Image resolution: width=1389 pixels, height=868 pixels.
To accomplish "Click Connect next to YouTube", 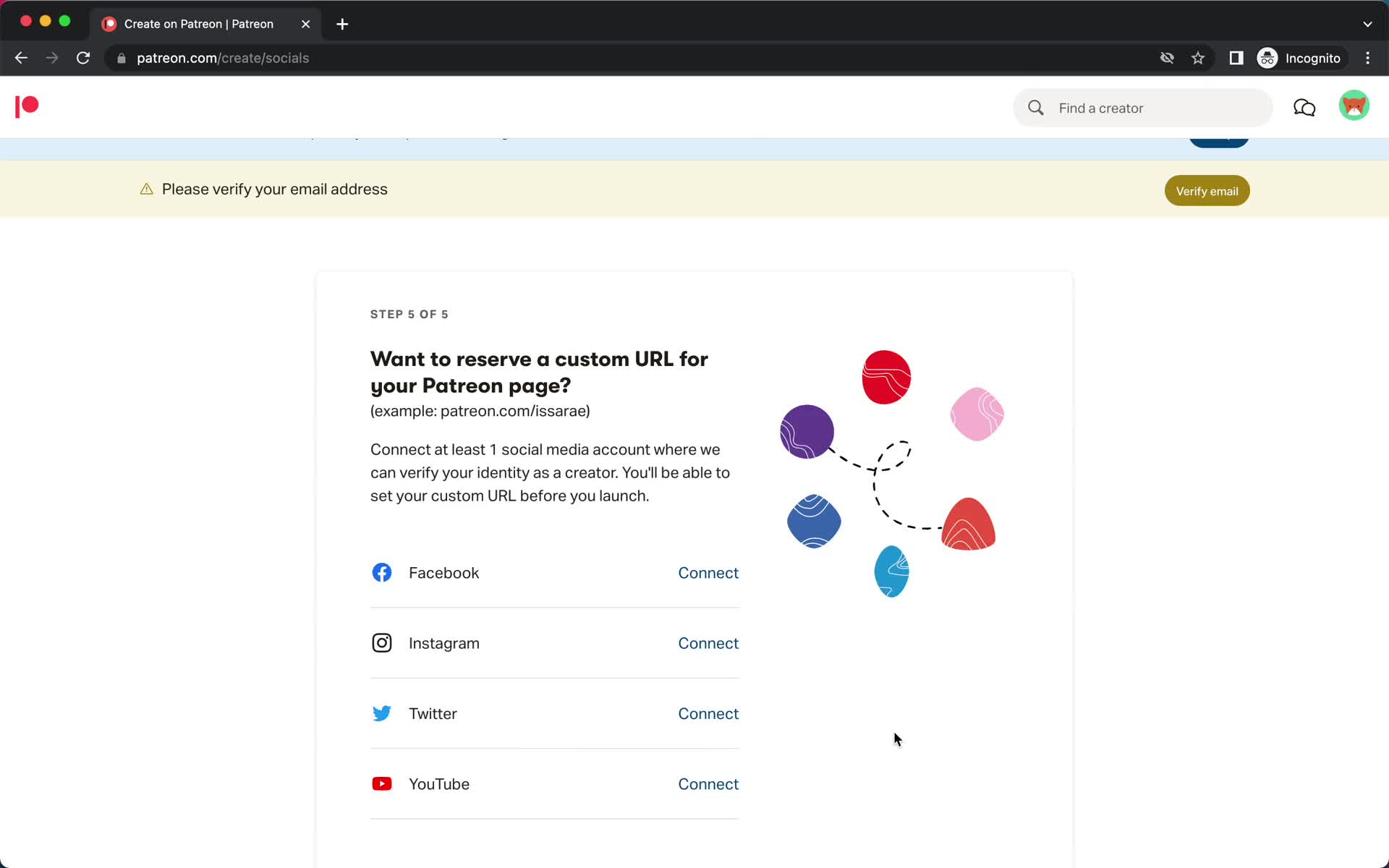I will pyautogui.click(x=708, y=783).
